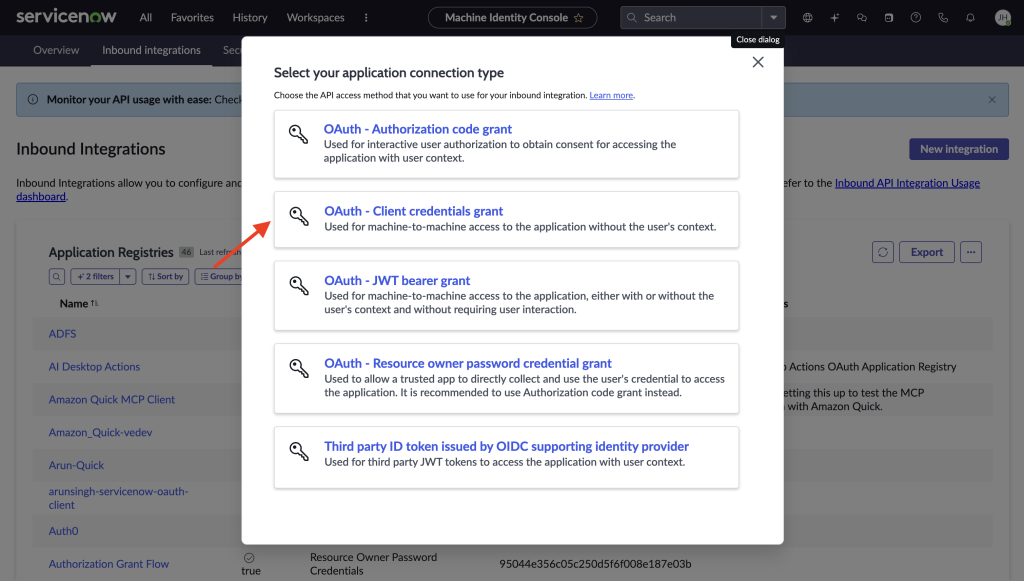Open the JH user avatar menu
The image size is (1024, 581).
(1002, 18)
